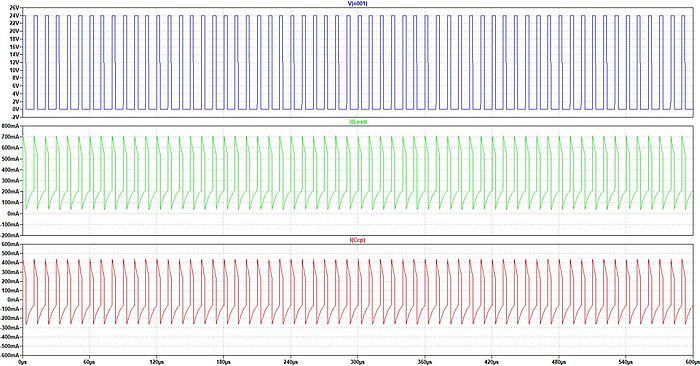Viewport: 700px width, 366px height.
Task: Click the 0µs time axis label
Action: click(22, 362)
